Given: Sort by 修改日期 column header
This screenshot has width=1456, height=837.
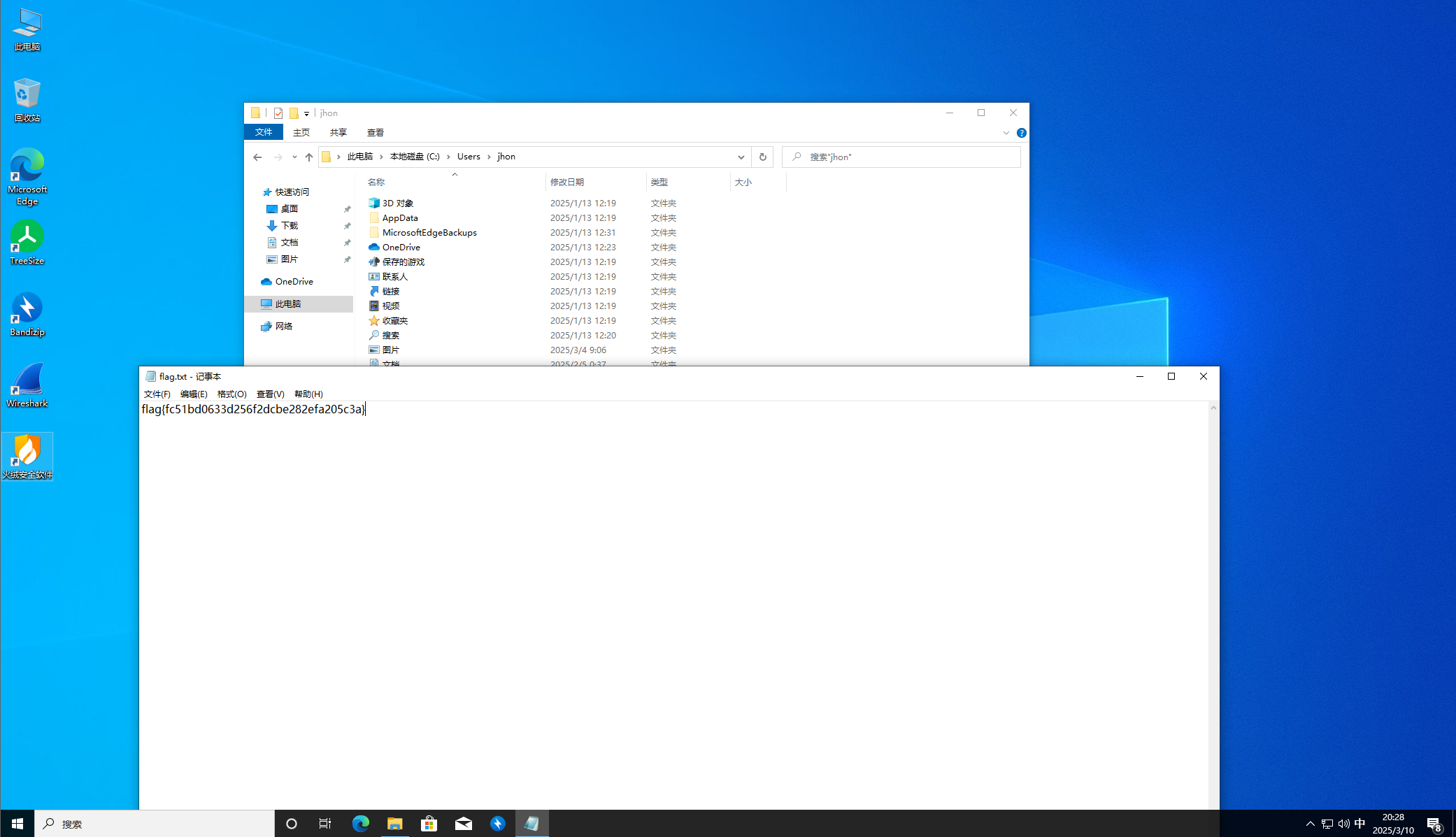Looking at the screenshot, I should pyautogui.click(x=566, y=182).
